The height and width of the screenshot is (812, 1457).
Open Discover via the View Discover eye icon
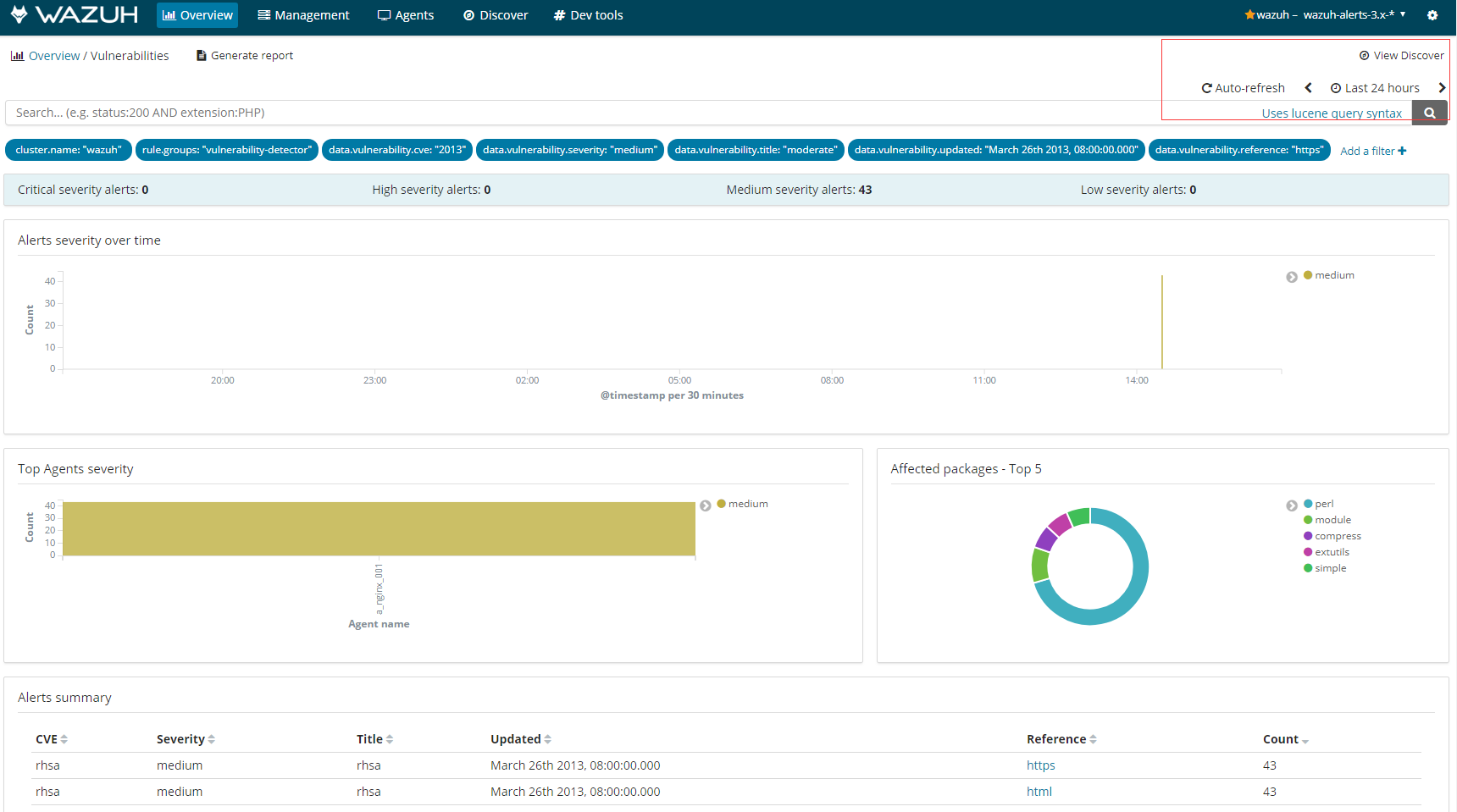click(1365, 55)
